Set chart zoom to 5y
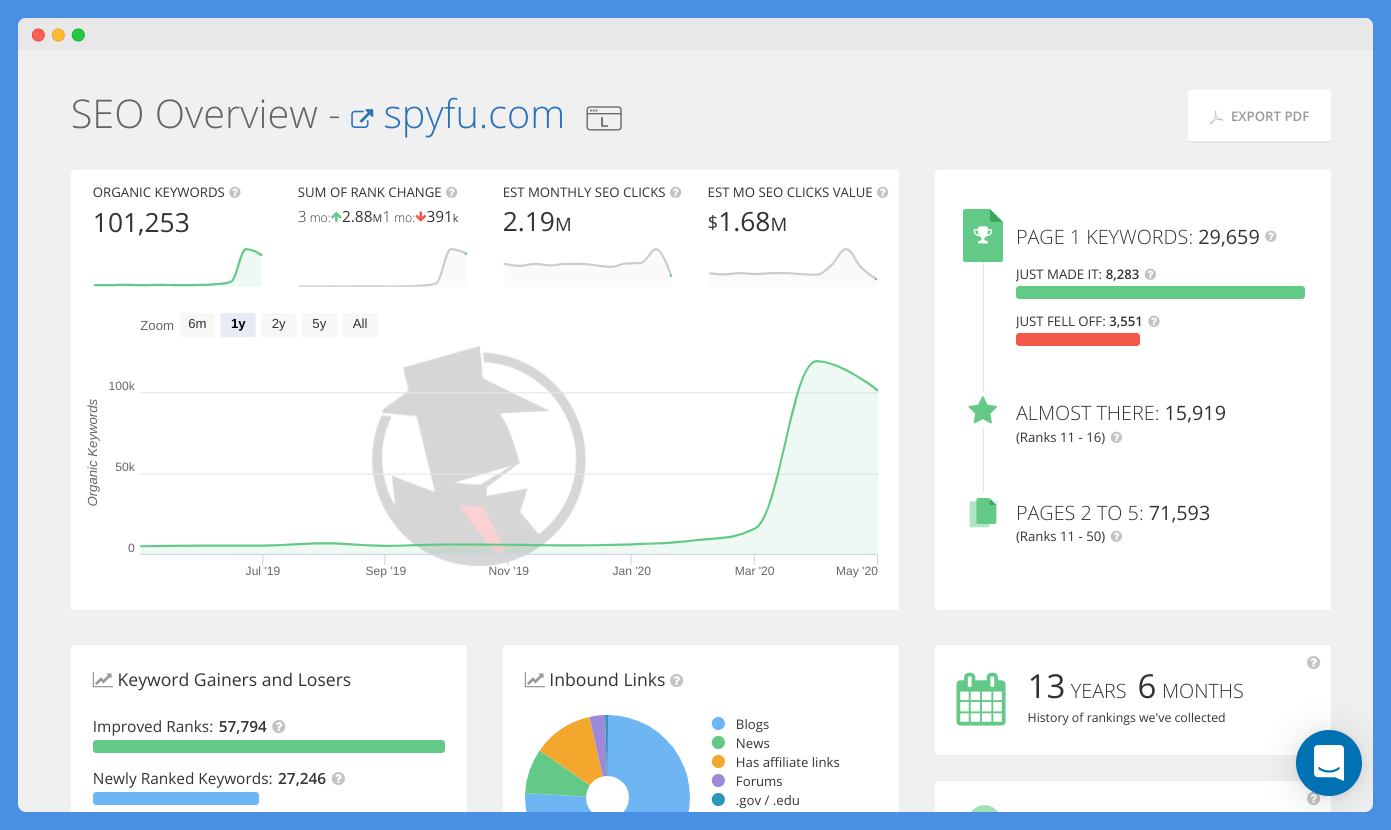The width and height of the screenshot is (1391, 830). 319,324
